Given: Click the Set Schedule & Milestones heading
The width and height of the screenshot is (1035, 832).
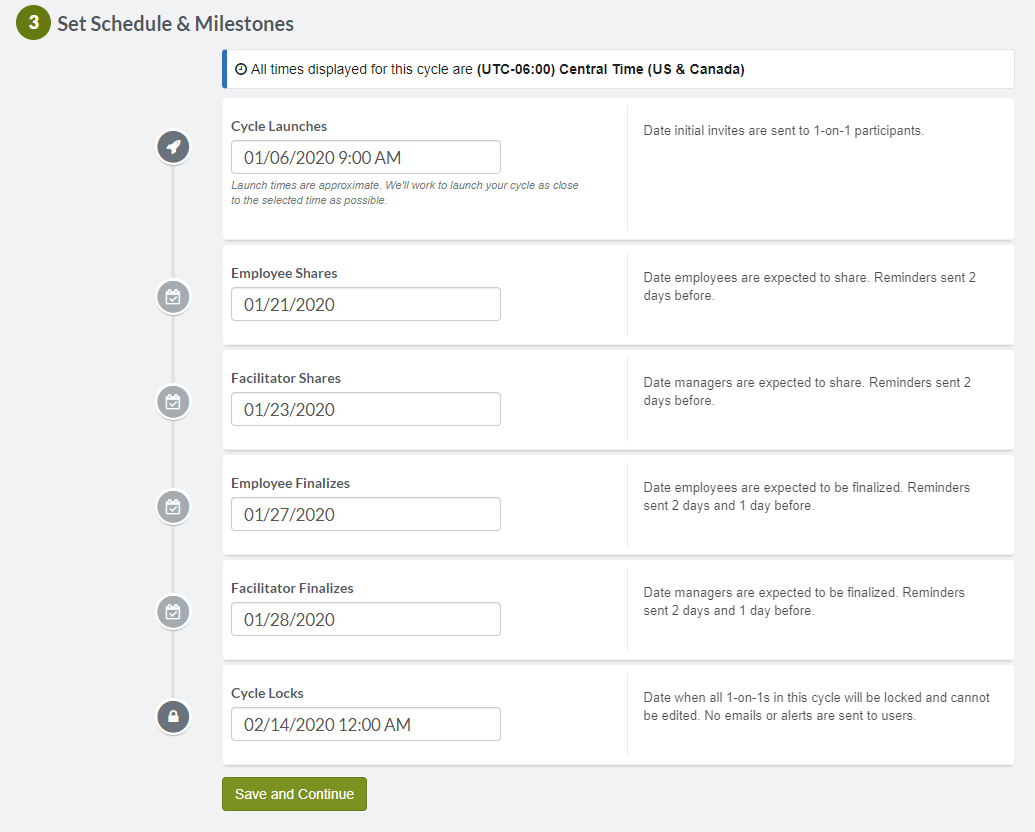Looking at the screenshot, I should [175, 24].
